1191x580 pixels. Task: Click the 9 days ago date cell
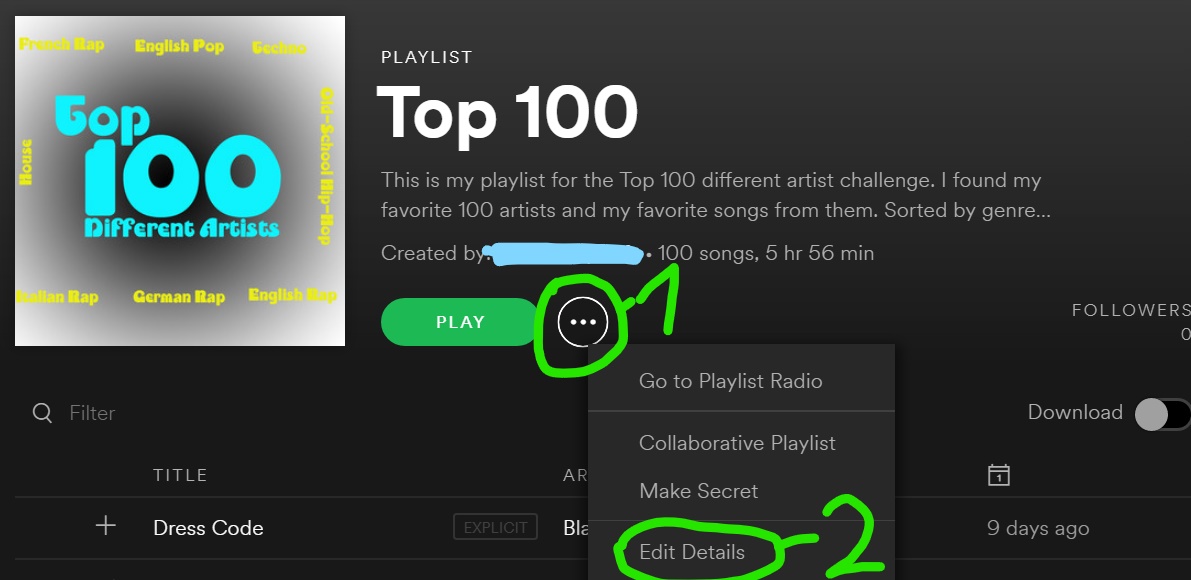1038,528
